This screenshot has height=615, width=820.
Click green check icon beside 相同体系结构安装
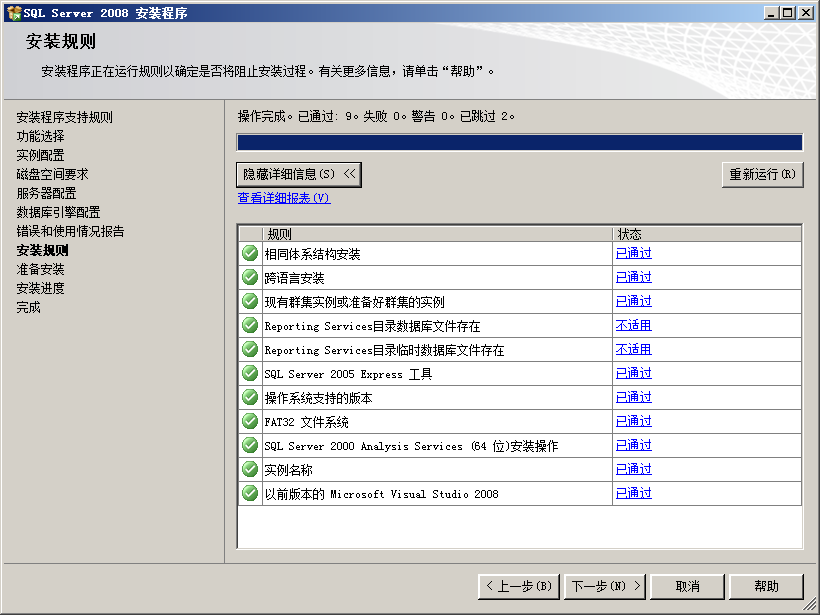tap(250, 253)
